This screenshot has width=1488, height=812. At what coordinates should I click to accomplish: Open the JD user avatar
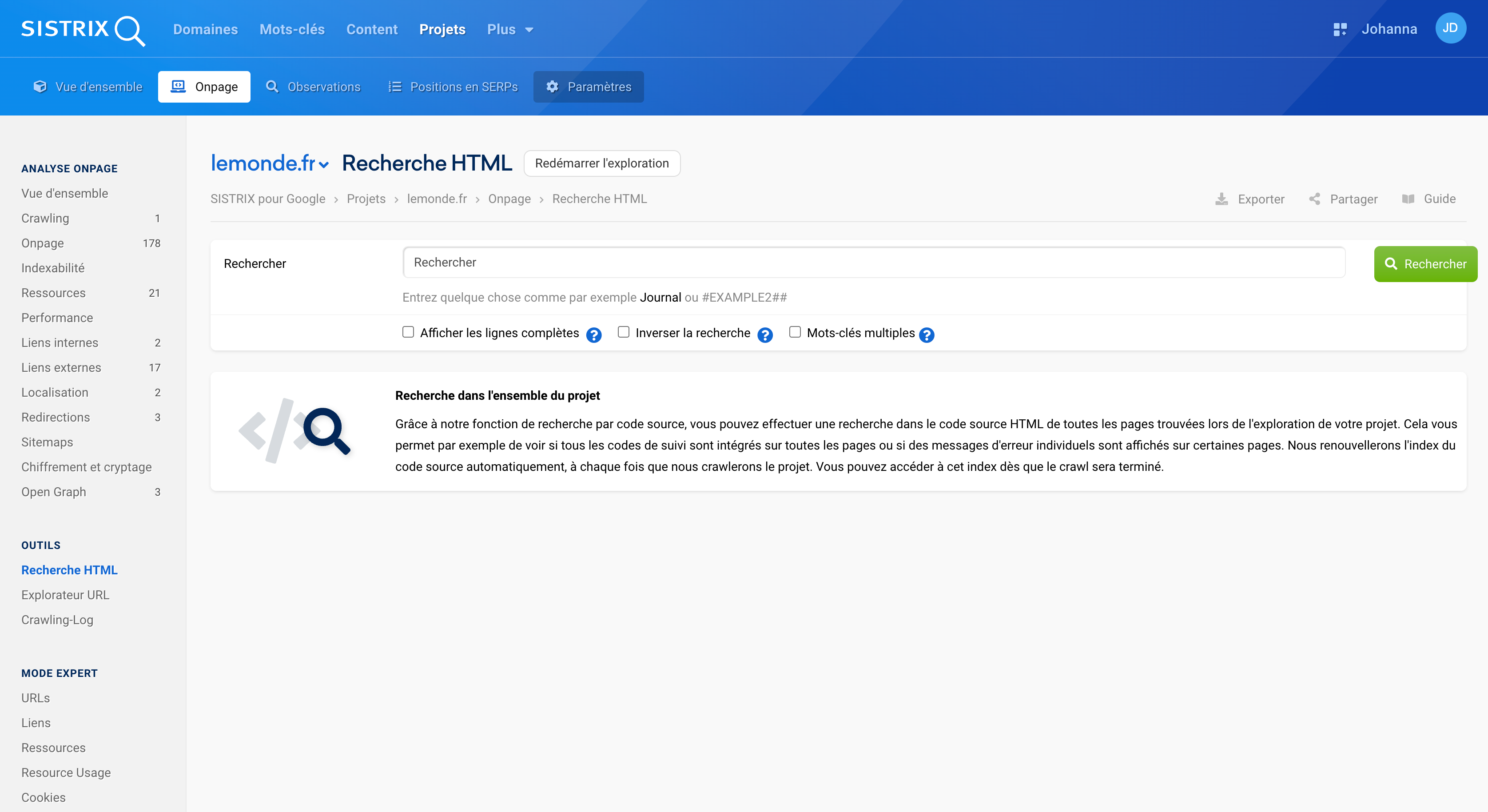(1450, 28)
